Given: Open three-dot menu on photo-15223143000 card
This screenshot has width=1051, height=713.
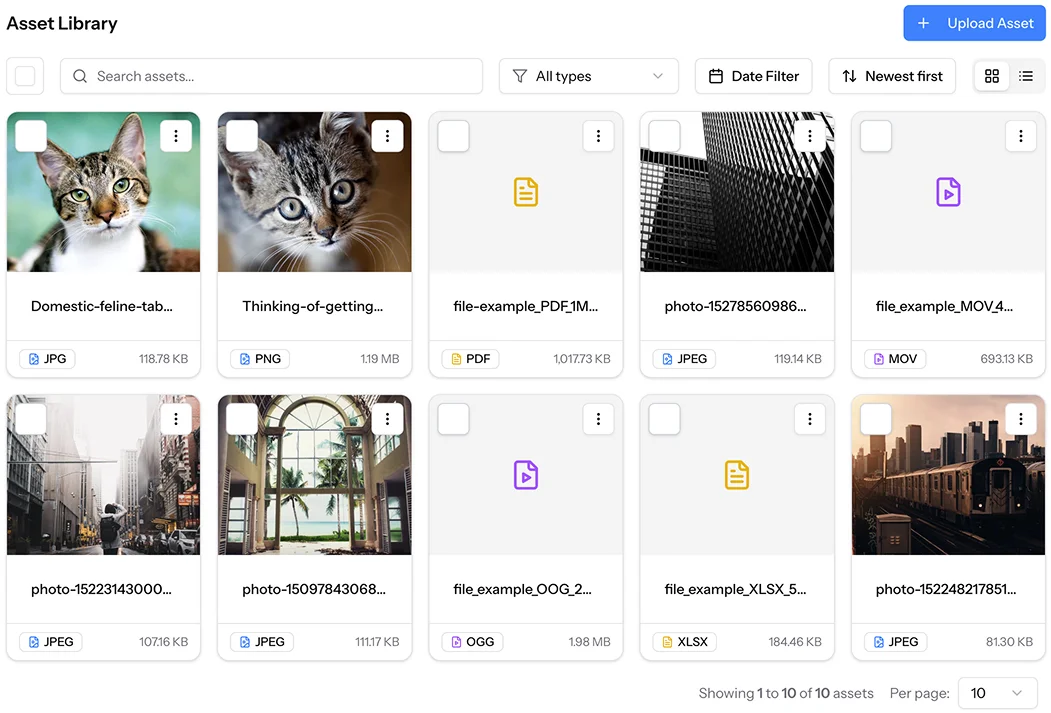Looking at the screenshot, I should point(176,419).
